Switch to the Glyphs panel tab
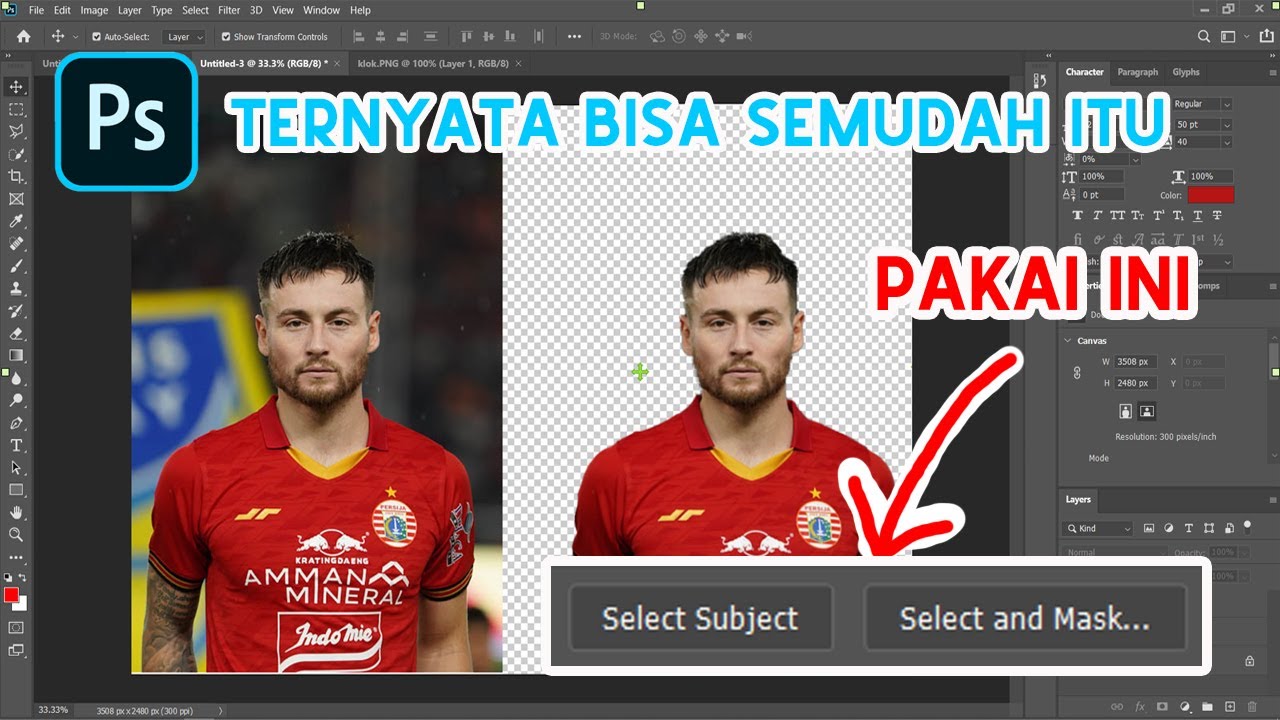The height and width of the screenshot is (720, 1280). [x=1186, y=72]
